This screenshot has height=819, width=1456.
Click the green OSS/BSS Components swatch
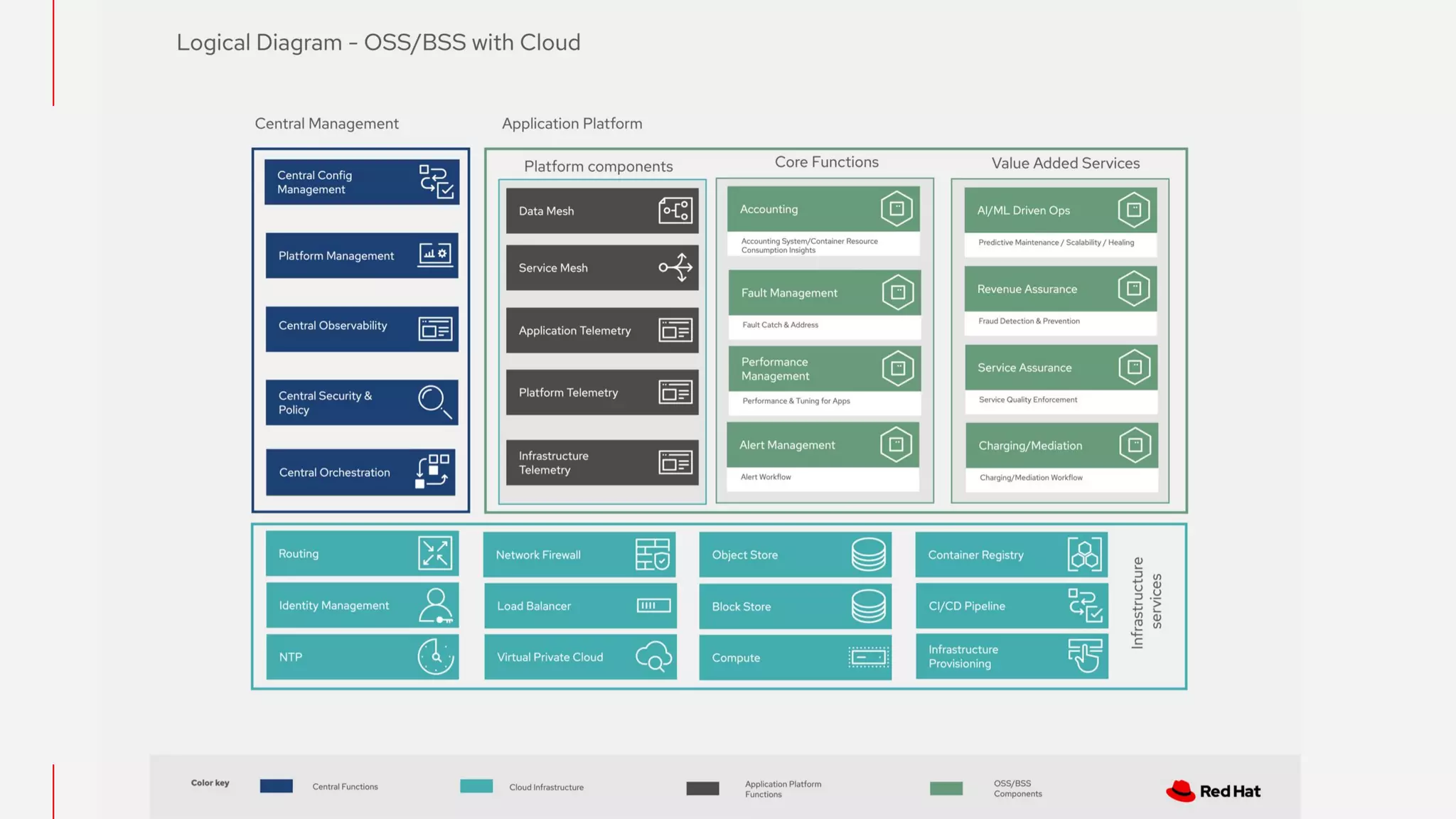946,788
